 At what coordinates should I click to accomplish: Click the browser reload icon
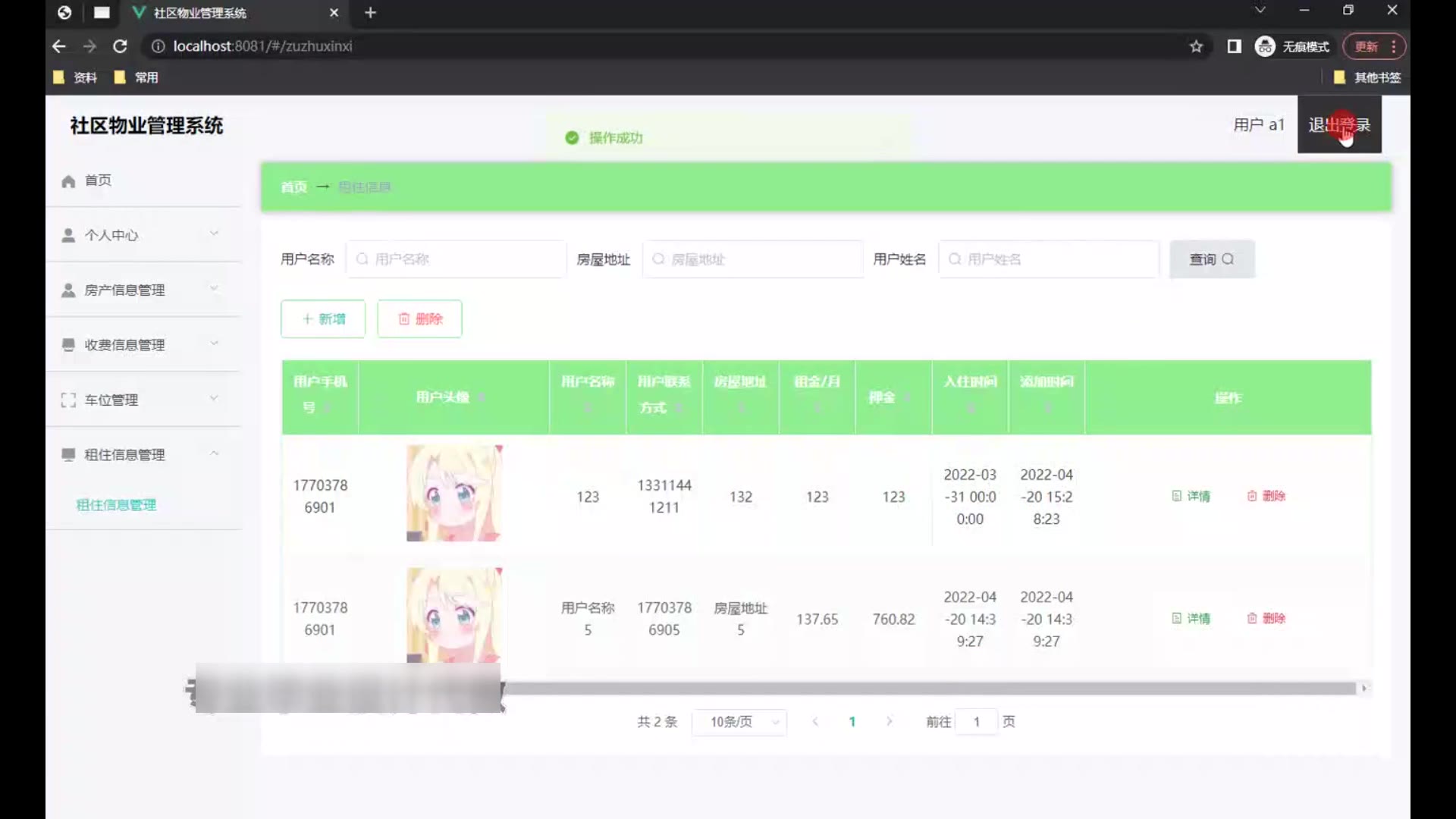120,46
